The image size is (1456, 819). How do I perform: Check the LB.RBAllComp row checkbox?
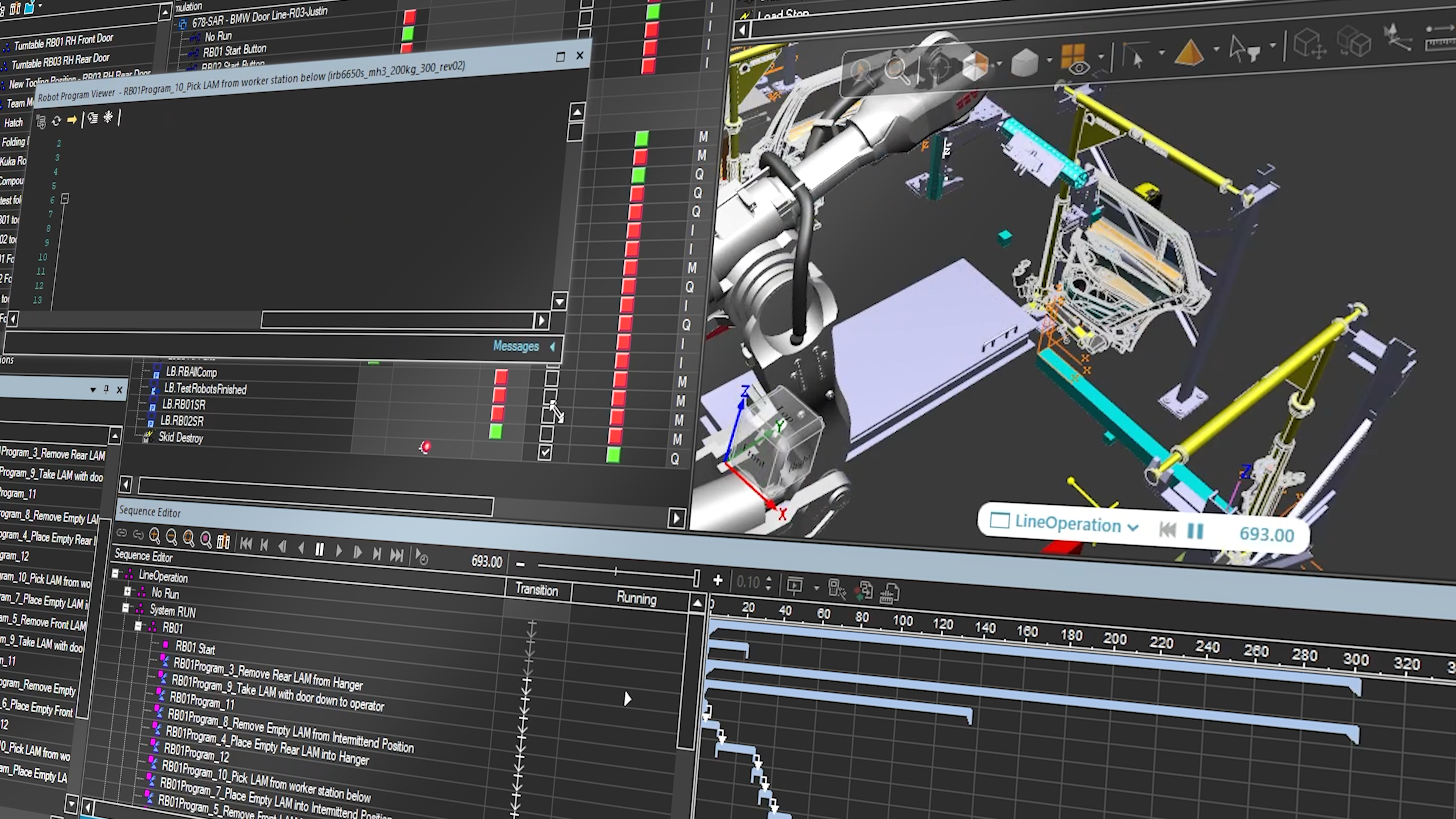(552, 378)
